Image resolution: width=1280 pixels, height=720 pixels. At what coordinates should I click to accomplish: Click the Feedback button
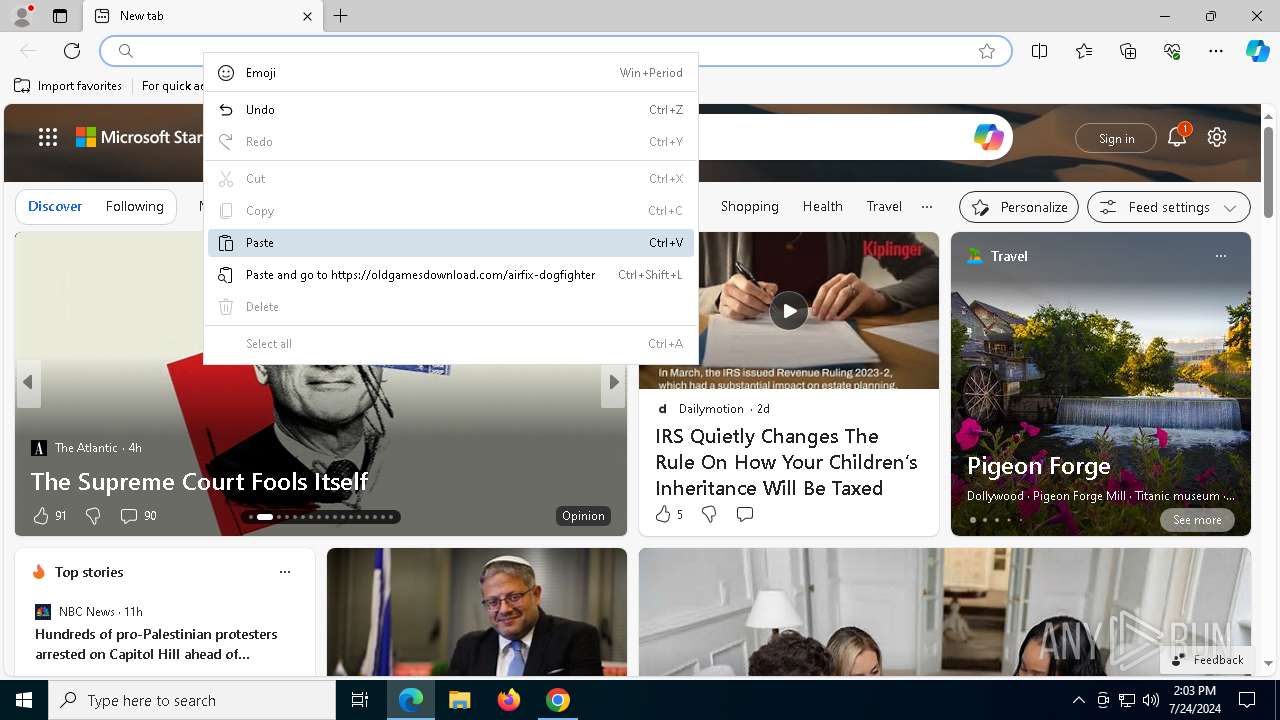1207,660
